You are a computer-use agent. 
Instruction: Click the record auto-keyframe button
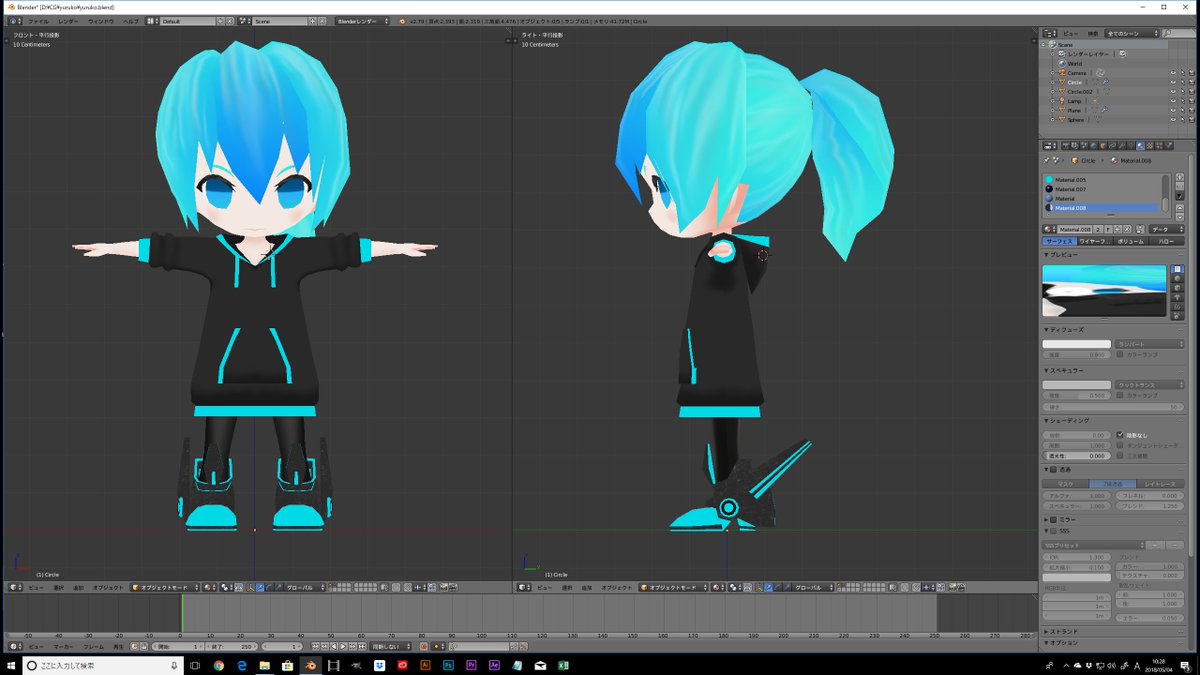point(424,647)
